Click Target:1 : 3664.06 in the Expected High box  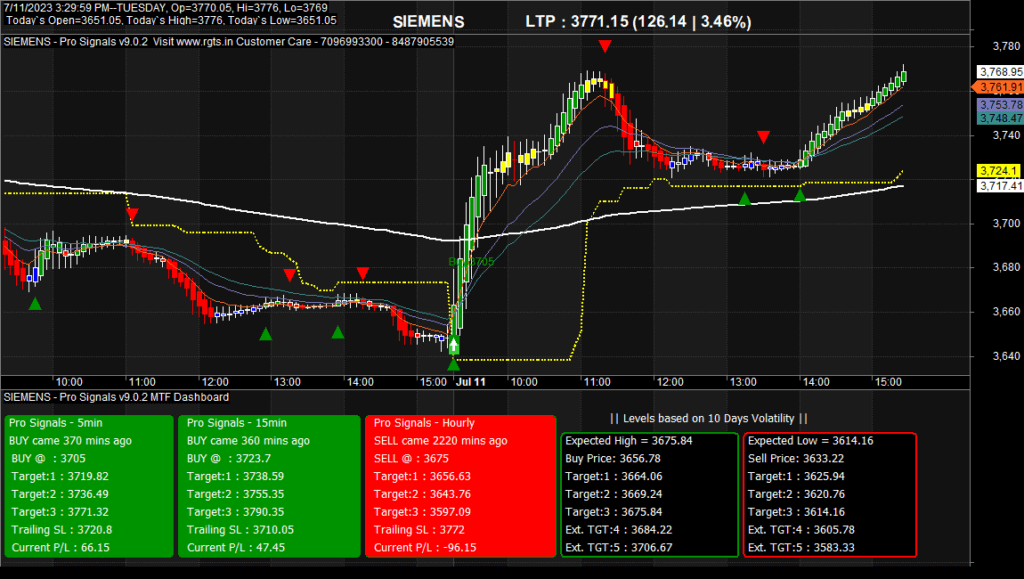tap(613, 477)
